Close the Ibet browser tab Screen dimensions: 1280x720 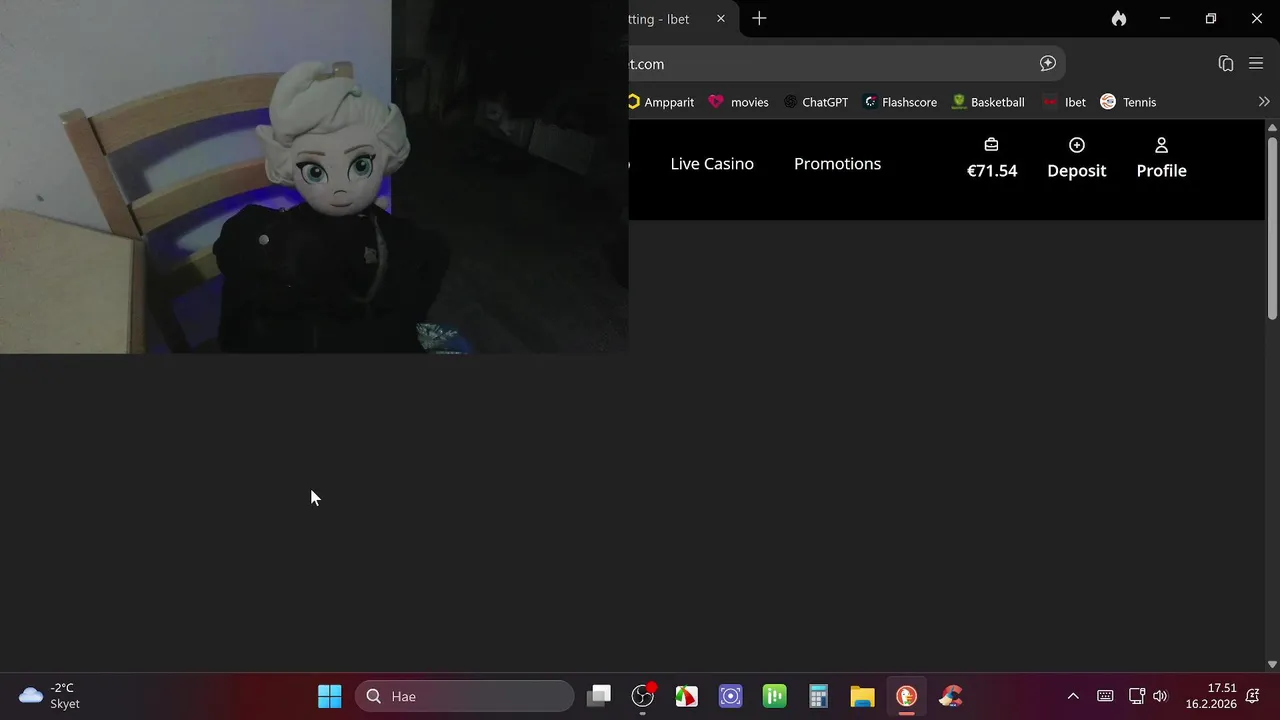(721, 19)
